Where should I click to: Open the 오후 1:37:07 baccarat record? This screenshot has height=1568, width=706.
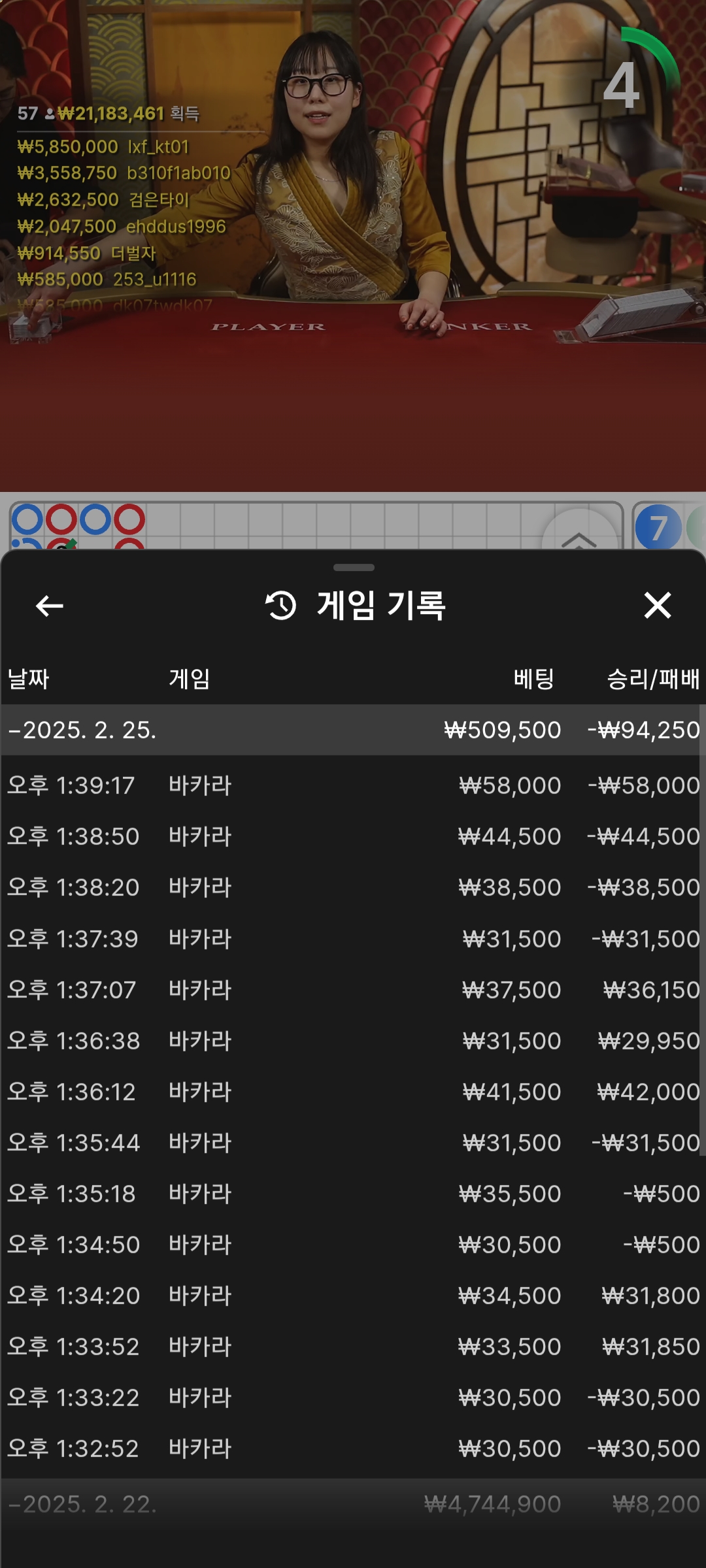pos(353,990)
